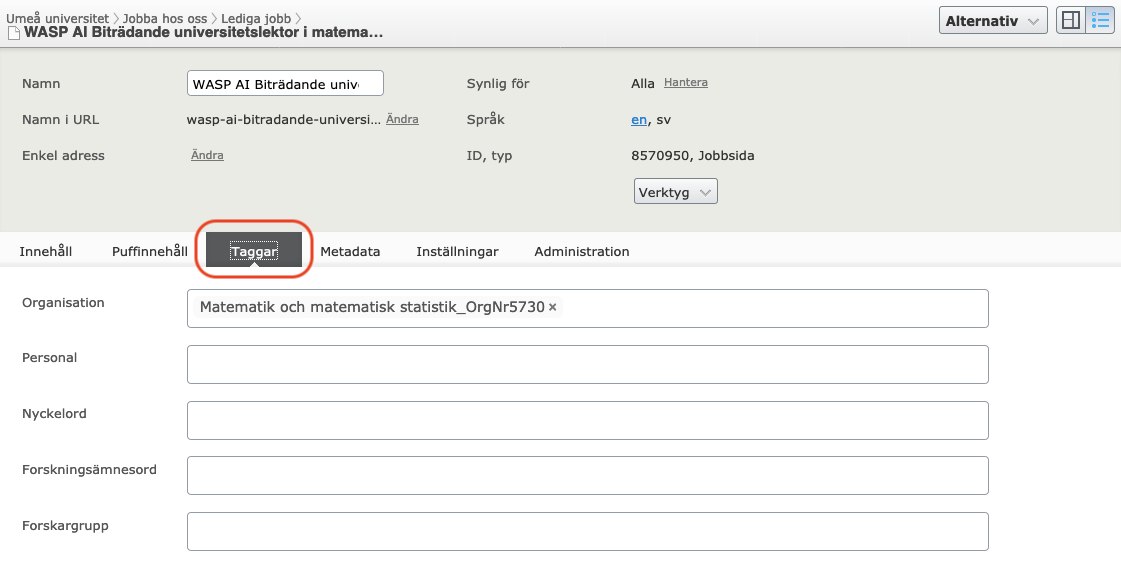This screenshot has height=567, width=1121.
Task: Open the 'en' language link
Action: point(639,119)
